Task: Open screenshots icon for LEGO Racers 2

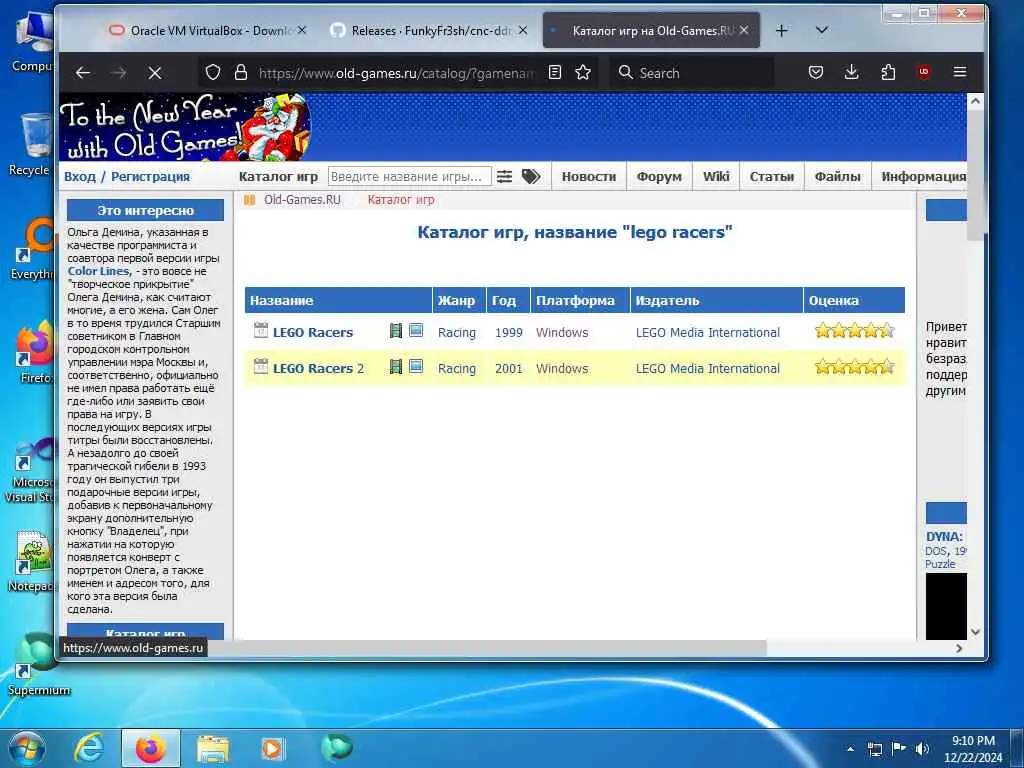Action: (x=416, y=366)
